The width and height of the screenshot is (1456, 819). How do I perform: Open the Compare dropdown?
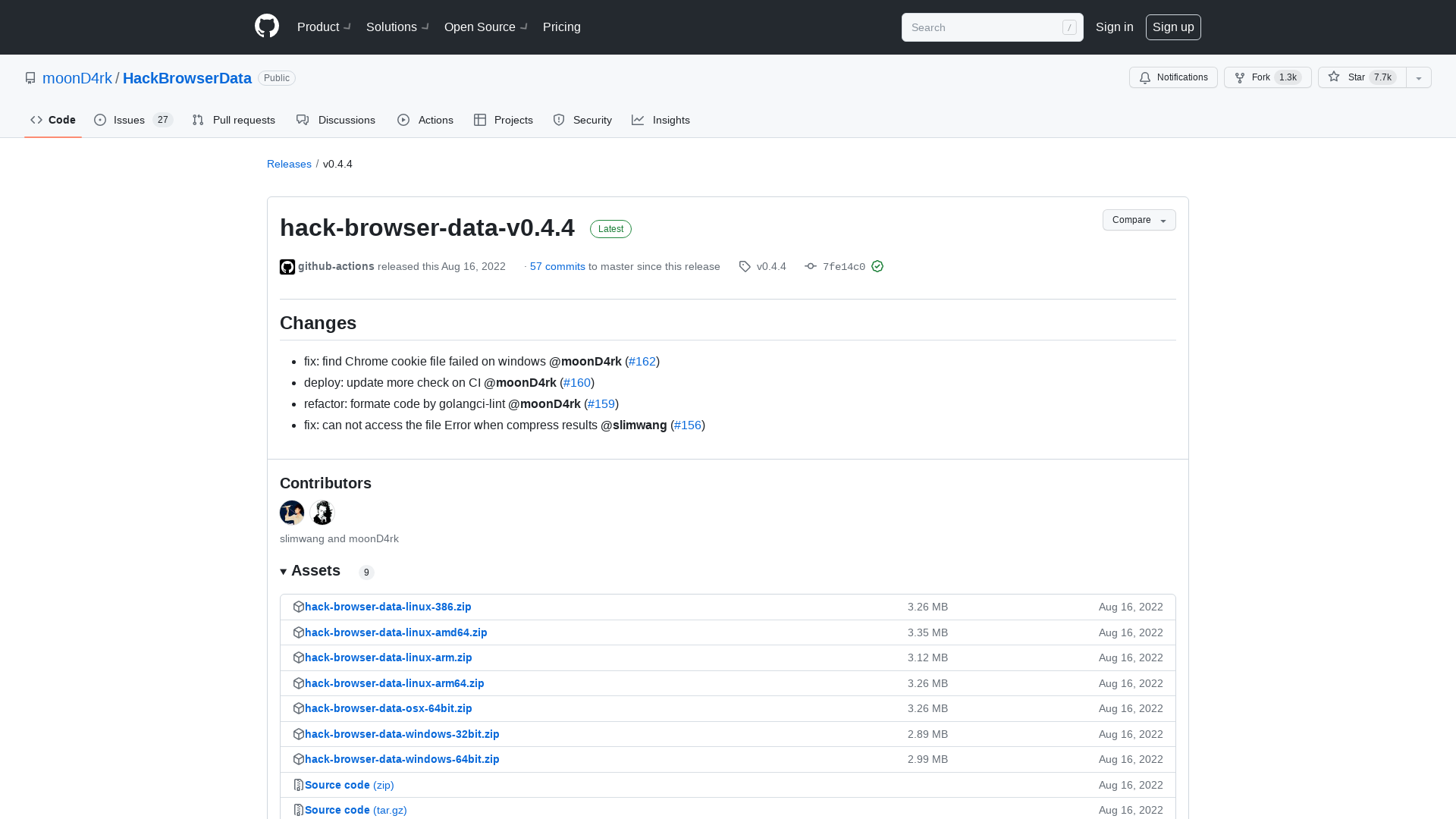[1139, 220]
